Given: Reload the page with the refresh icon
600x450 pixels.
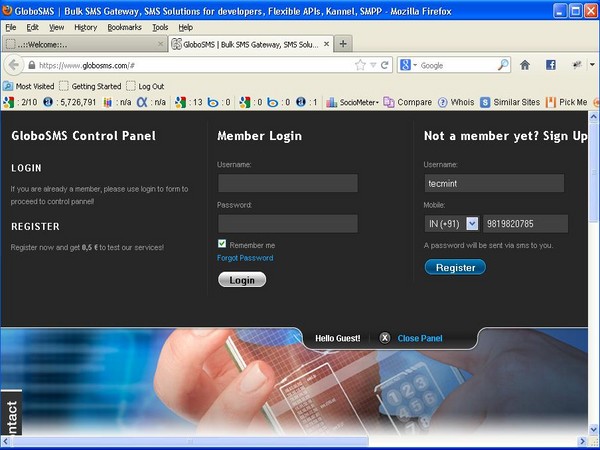Looking at the screenshot, I should tap(385, 65).
